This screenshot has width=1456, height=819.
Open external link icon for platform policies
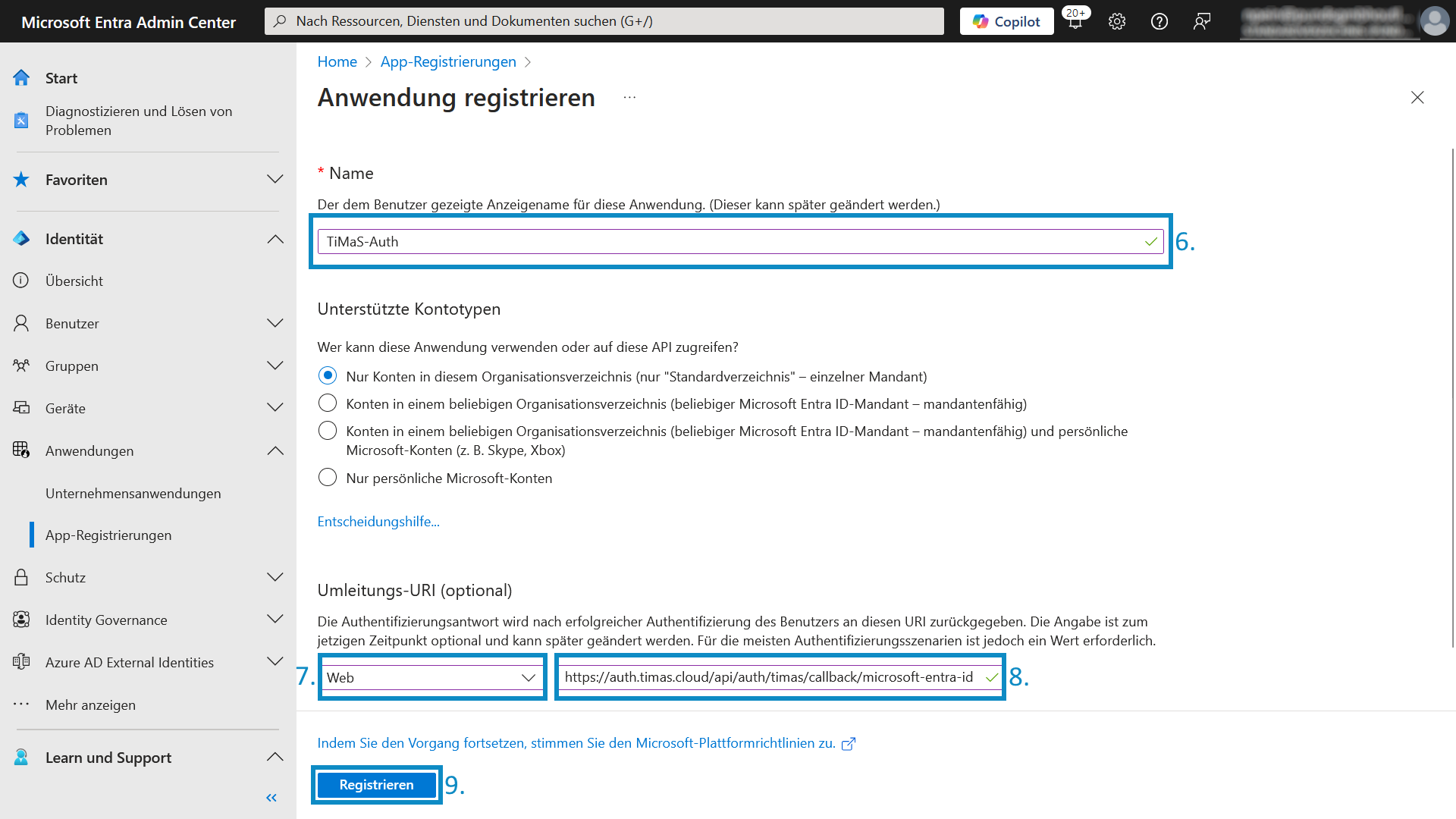point(849,744)
